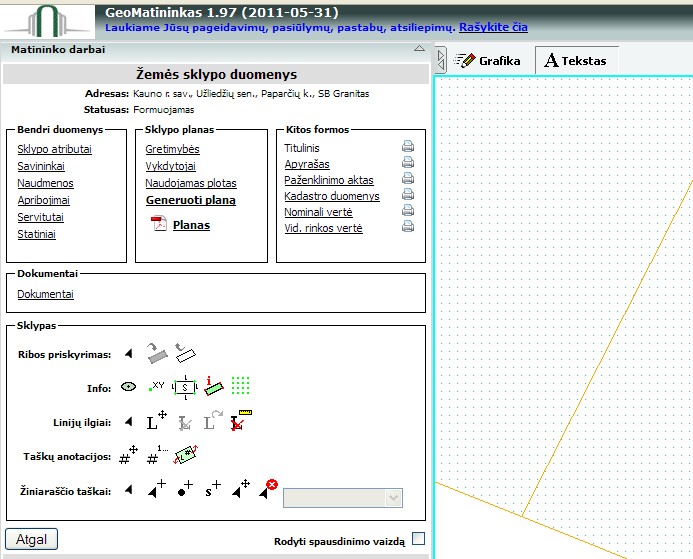
Task: Collapse the Ribos priskyrimas row arrow
Action: pos(129,354)
